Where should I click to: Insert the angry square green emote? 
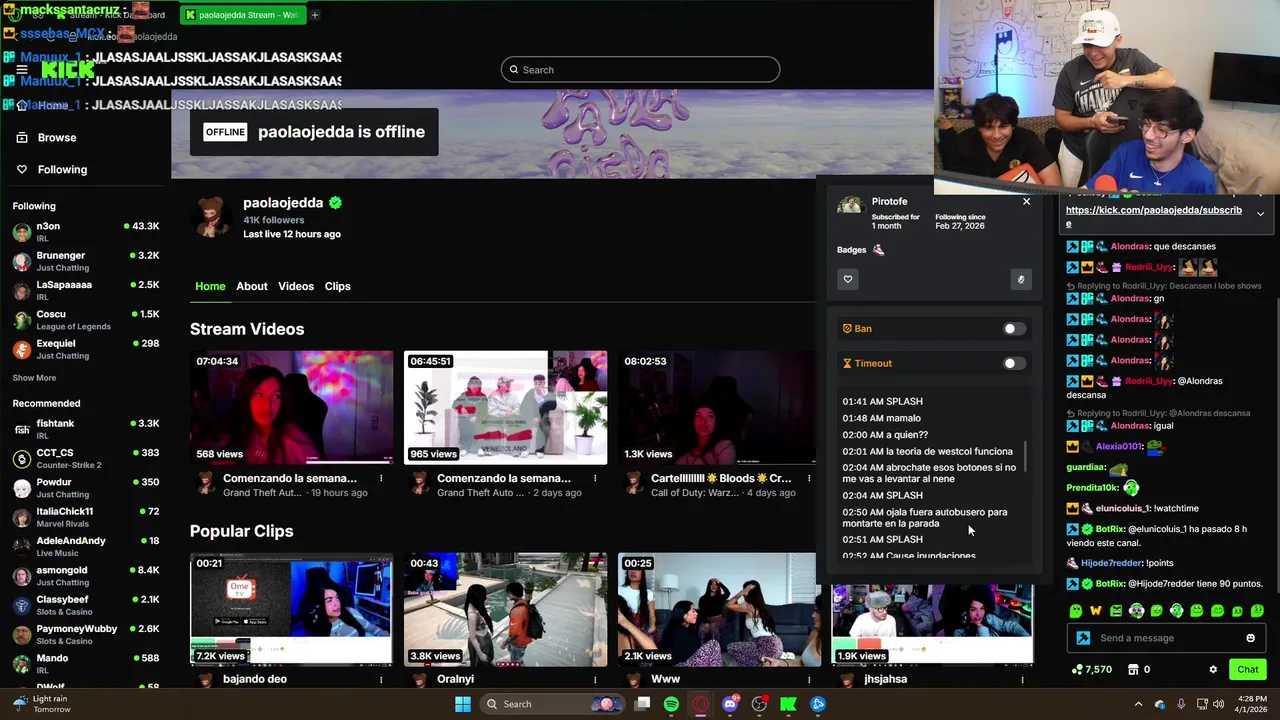click(x=1116, y=610)
